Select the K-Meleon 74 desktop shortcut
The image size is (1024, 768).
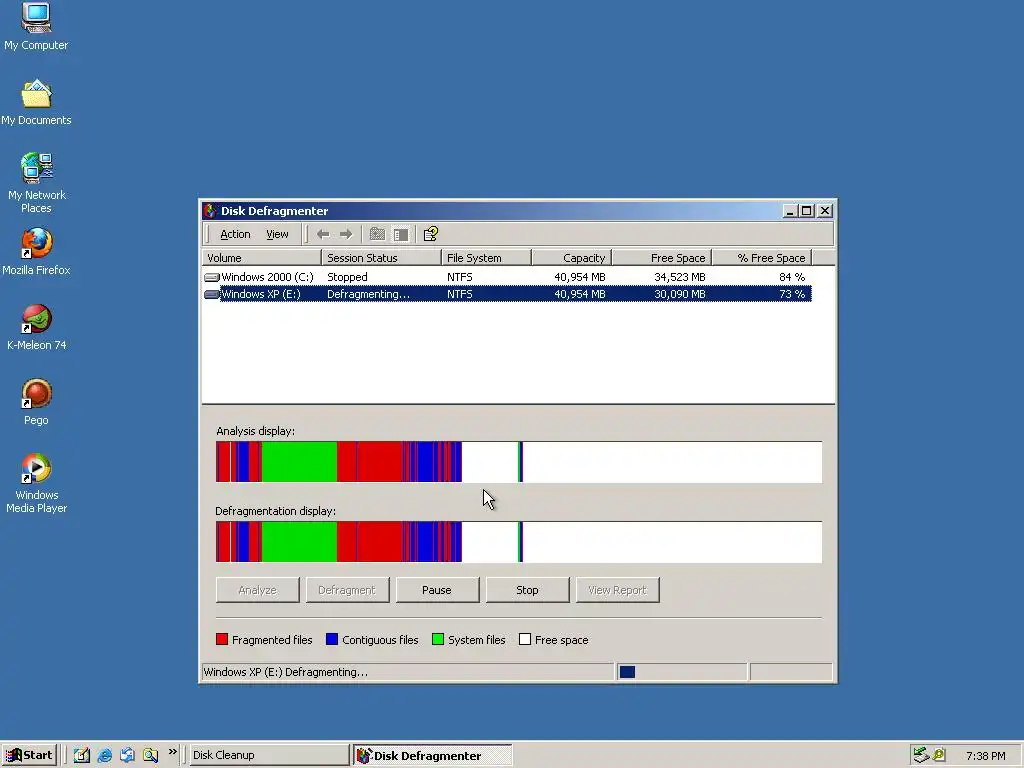36,327
